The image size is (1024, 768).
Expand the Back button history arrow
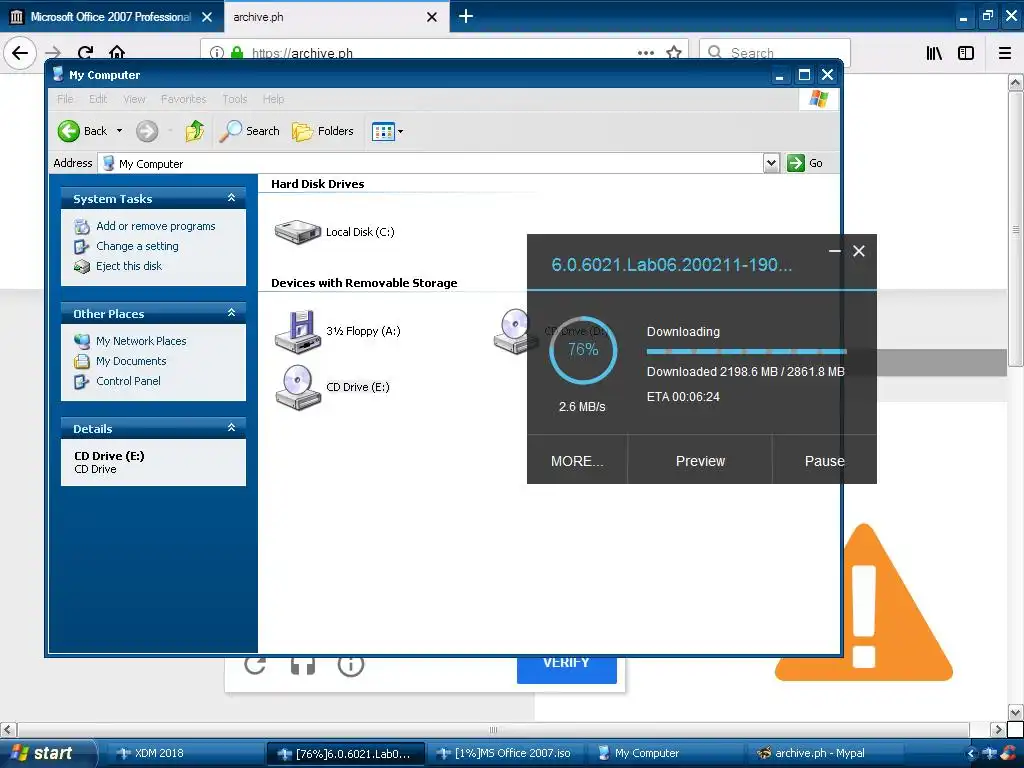(x=120, y=131)
